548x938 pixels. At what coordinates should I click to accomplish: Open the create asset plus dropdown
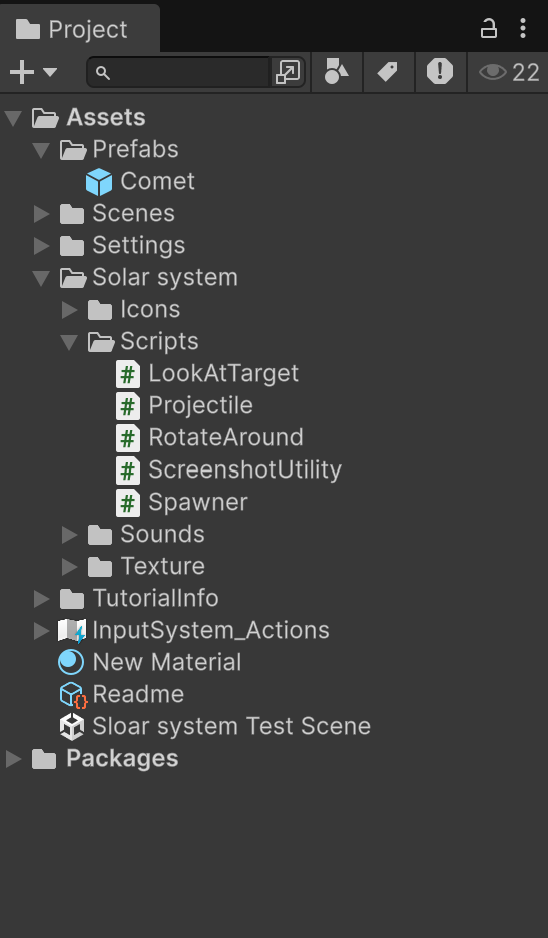tap(34, 73)
